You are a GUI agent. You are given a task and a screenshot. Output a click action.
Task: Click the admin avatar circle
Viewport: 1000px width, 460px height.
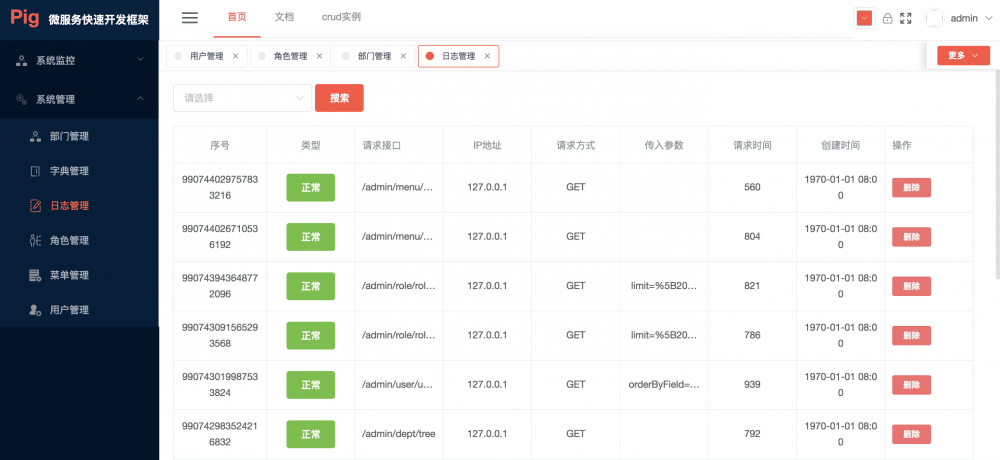coord(934,19)
